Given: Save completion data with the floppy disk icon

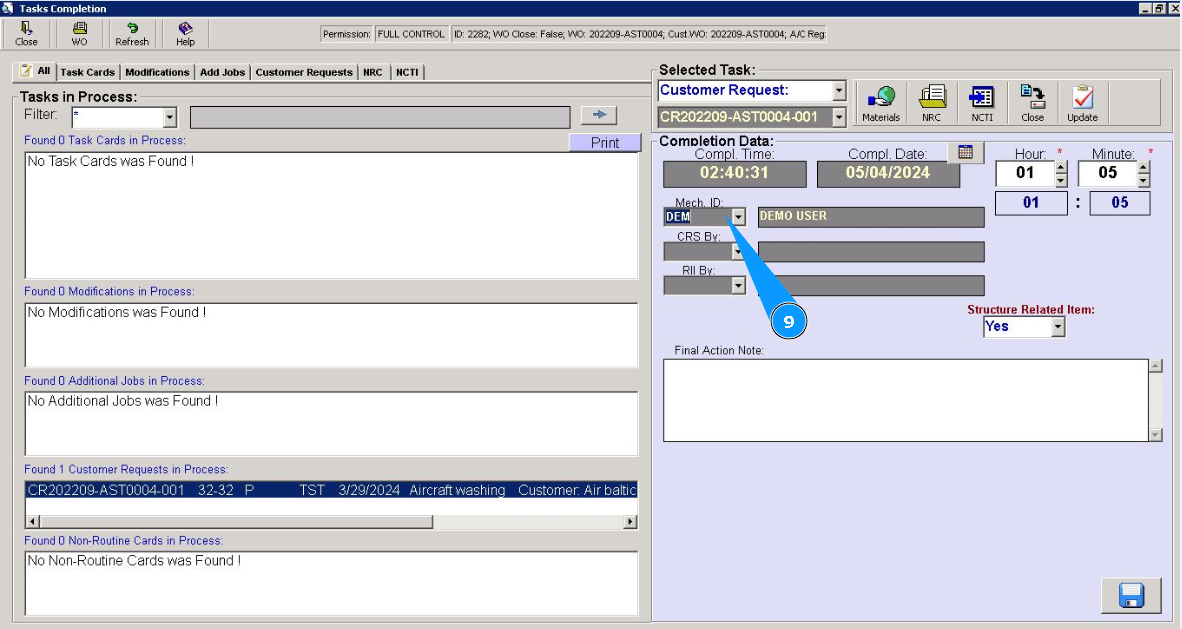Looking at the screenshot, I should pyautogui.click(x=1131, y=595).
